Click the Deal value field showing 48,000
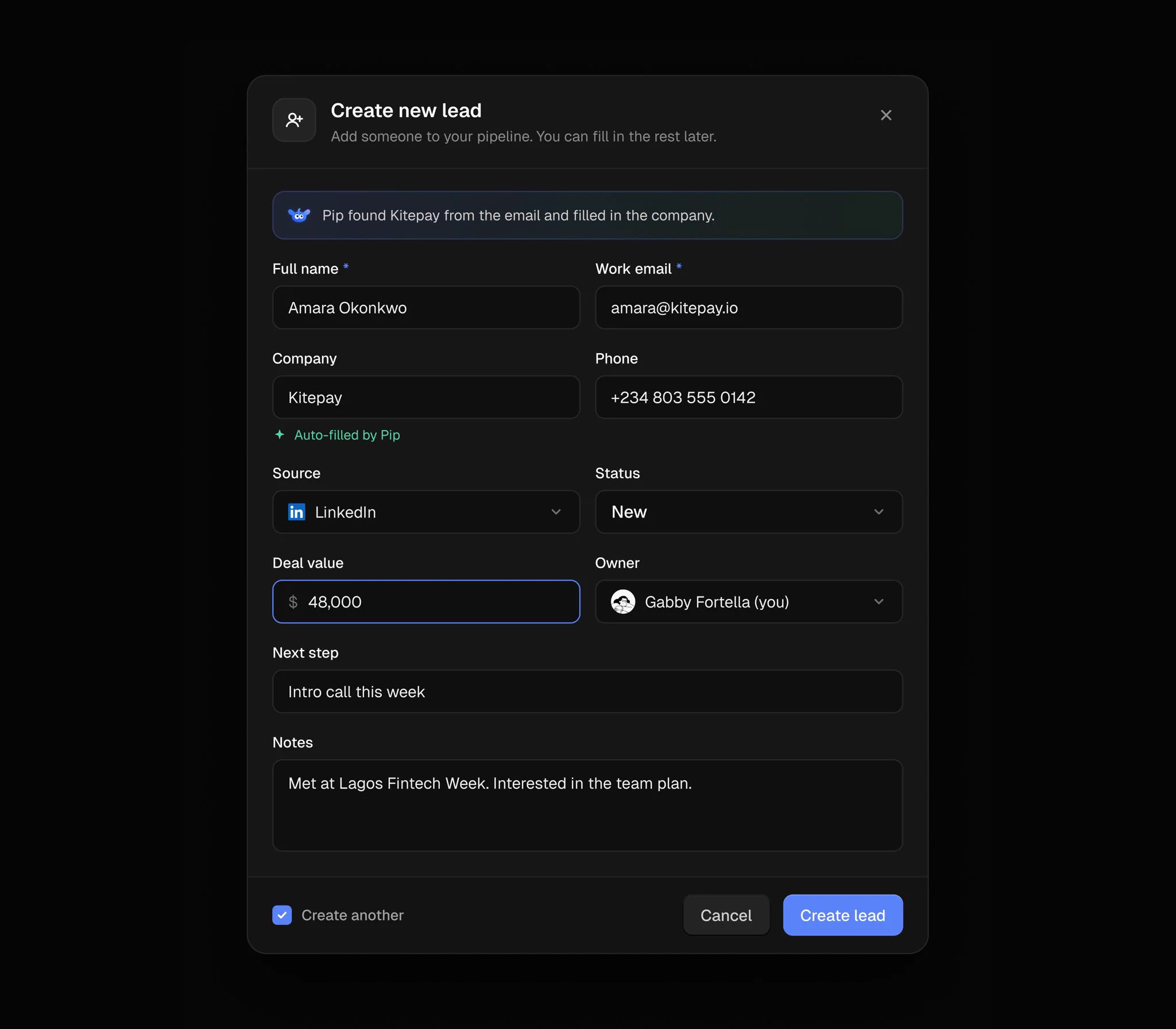Image resolution: width=1176 pixels, height=1029 pixels. click(x=426, y=602)
